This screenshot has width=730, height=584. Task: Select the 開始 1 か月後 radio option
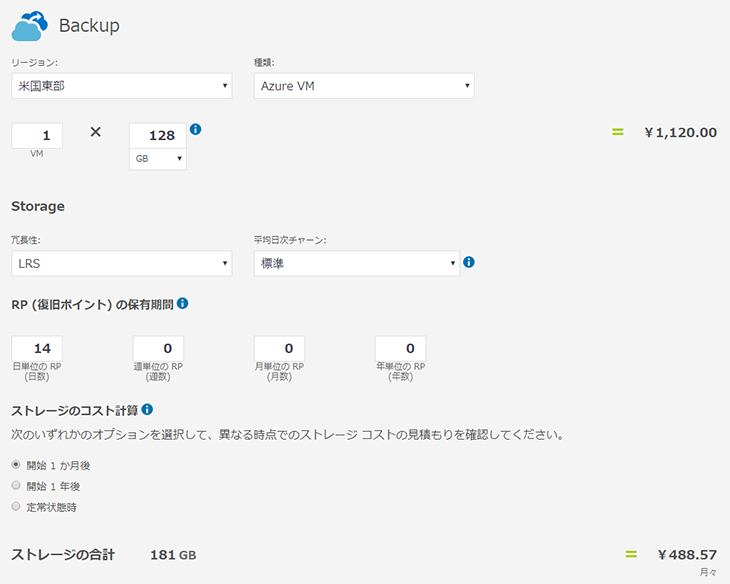16,465
